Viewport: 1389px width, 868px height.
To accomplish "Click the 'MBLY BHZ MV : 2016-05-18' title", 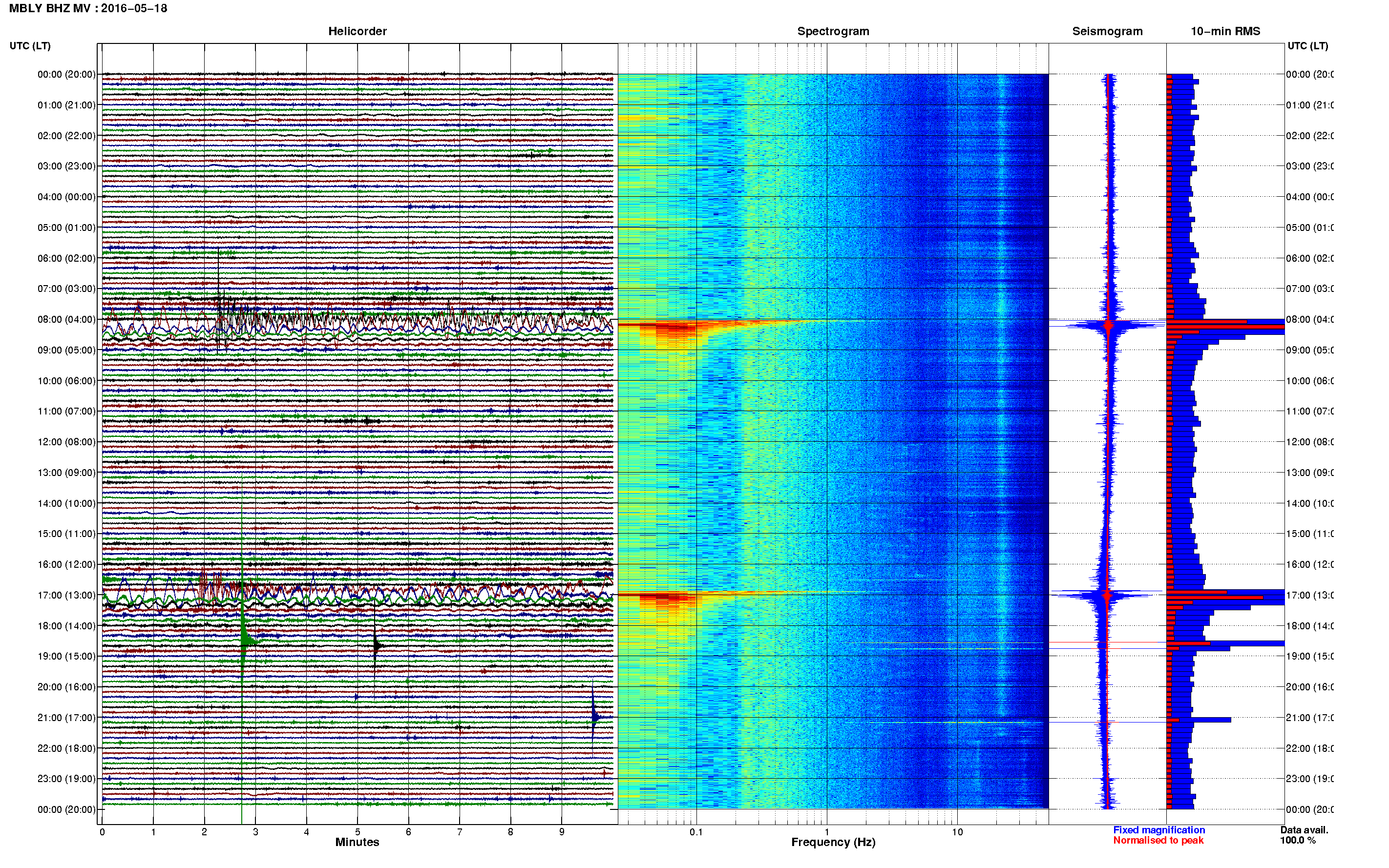I will (88, 9).
